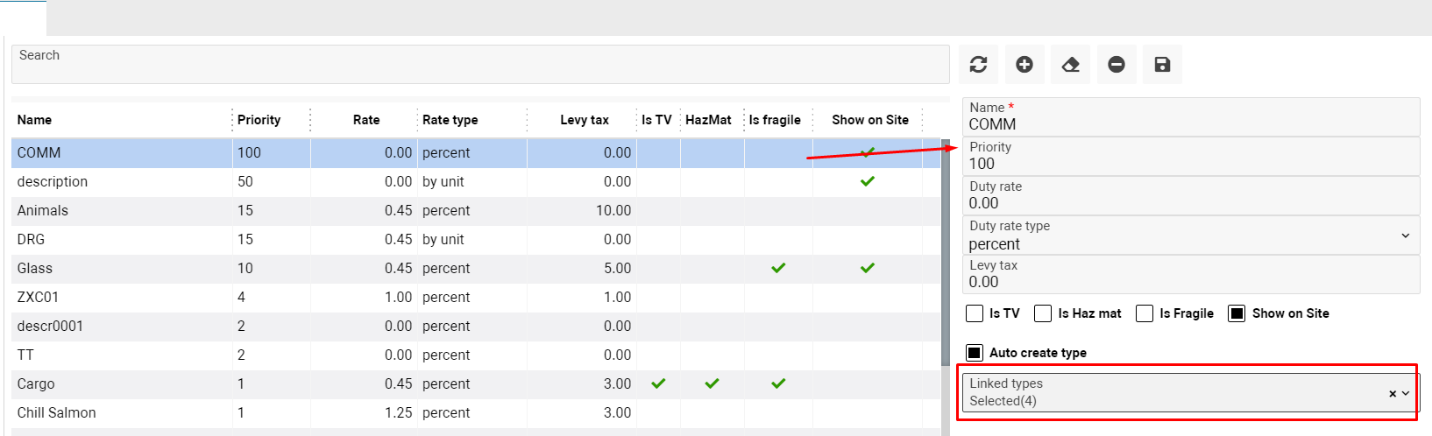Image resolution: width=1432 pixels, height=436 pixels.
Task: Sort table by Rate type column header
Action: [x=450, y=120]
